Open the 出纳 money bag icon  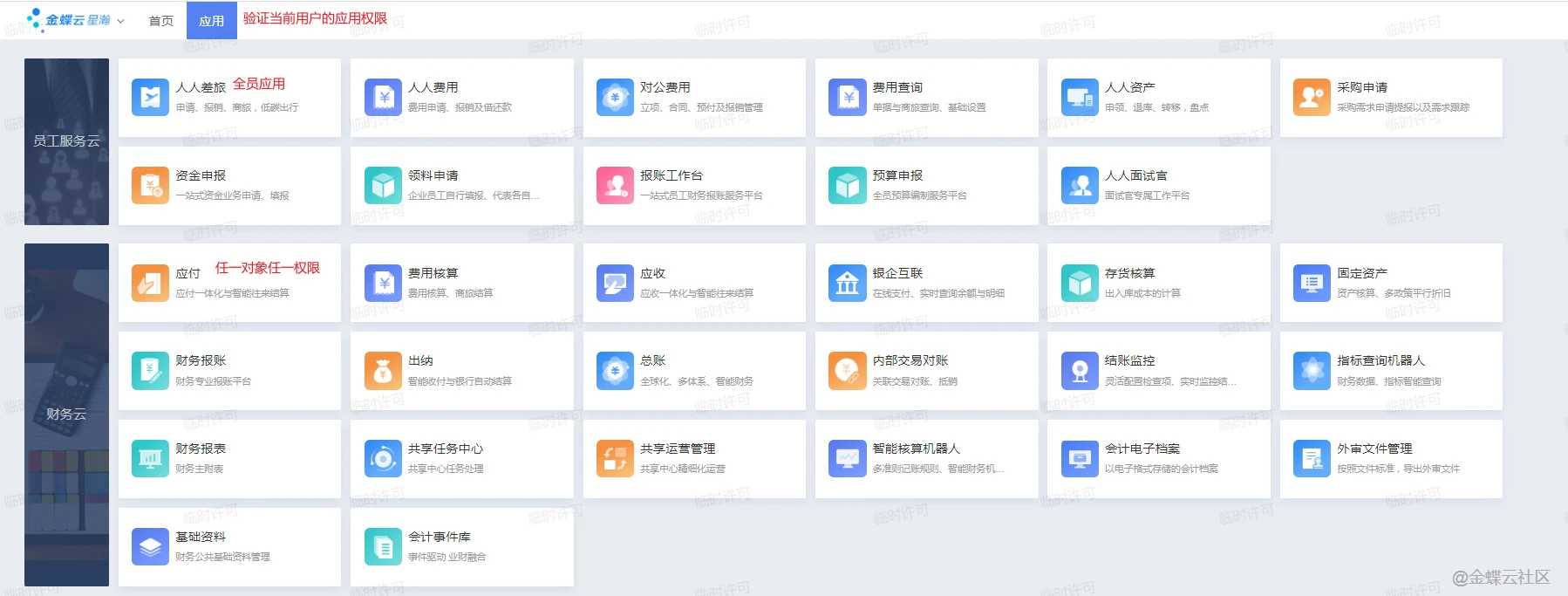pos(383,371)
